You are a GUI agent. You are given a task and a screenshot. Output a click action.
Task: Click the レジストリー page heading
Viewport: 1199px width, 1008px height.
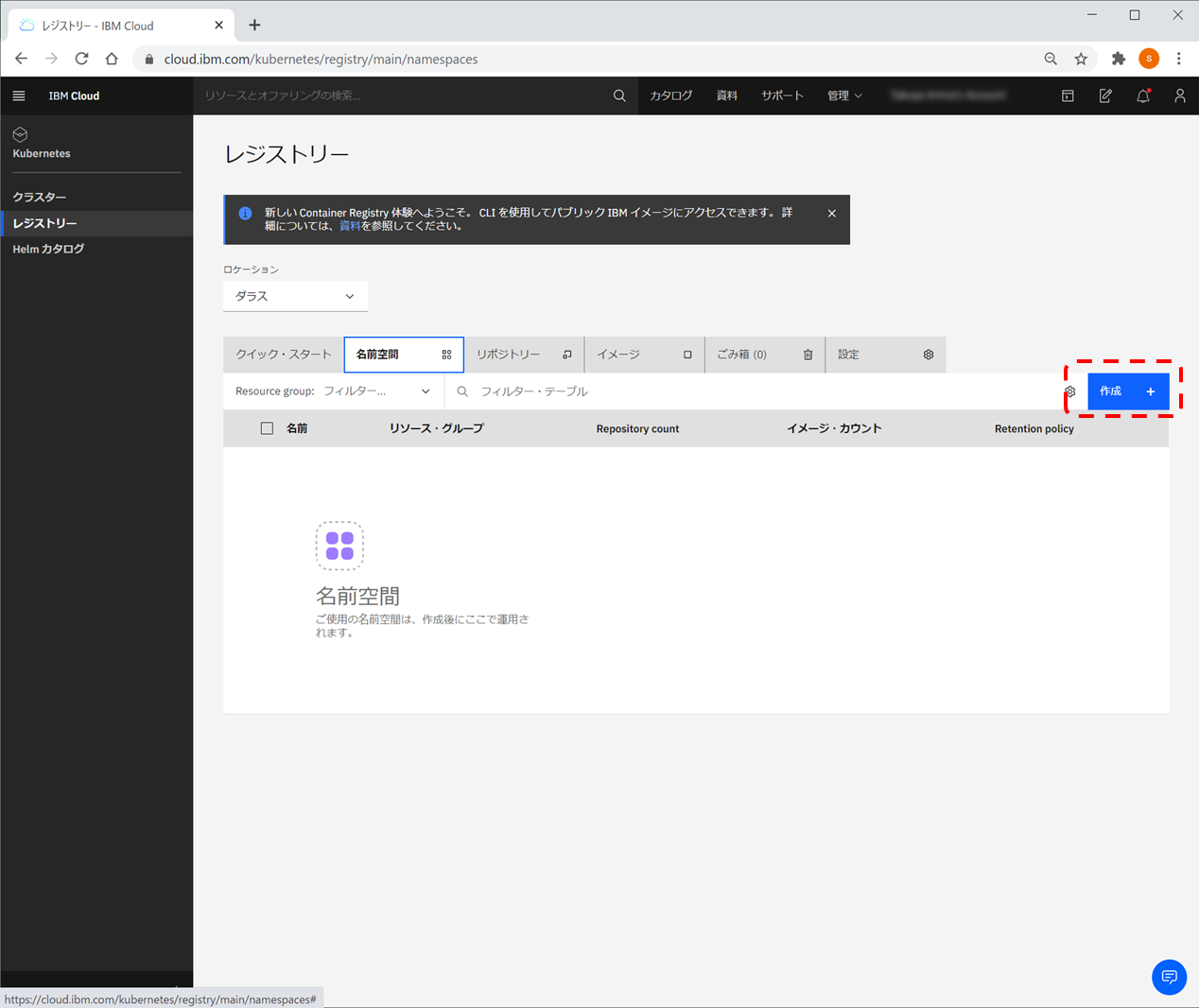click(287, 154)
